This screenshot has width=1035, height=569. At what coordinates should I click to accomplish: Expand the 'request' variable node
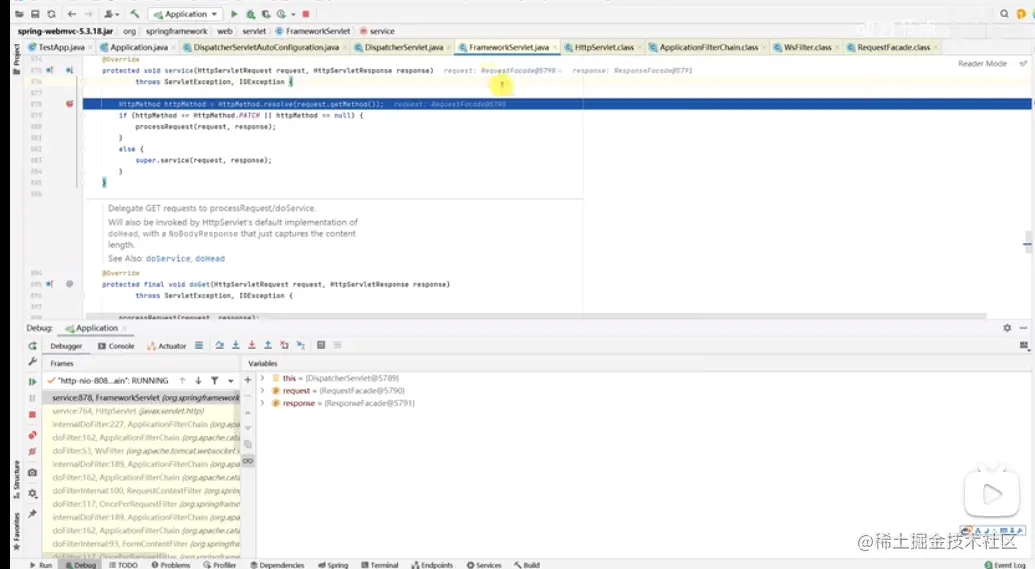pyautogui.click(x=262, y=391)
